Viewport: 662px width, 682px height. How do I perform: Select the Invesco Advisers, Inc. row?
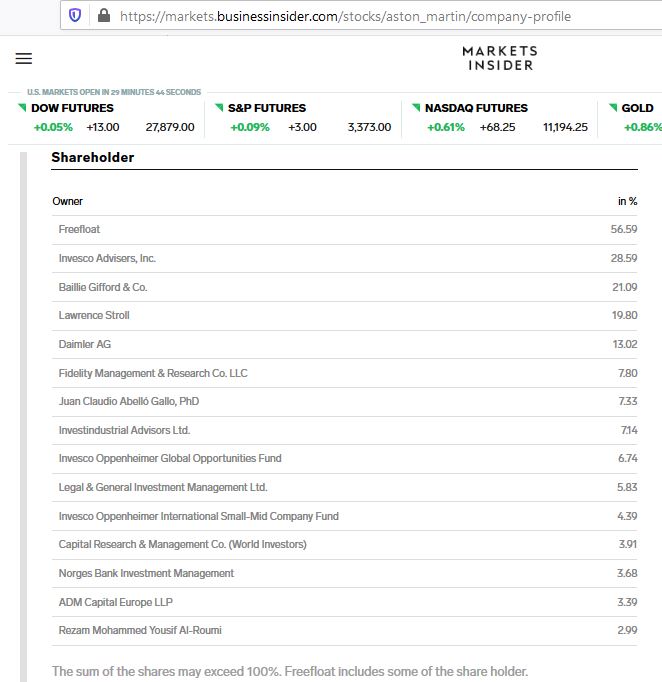[107, 258]
